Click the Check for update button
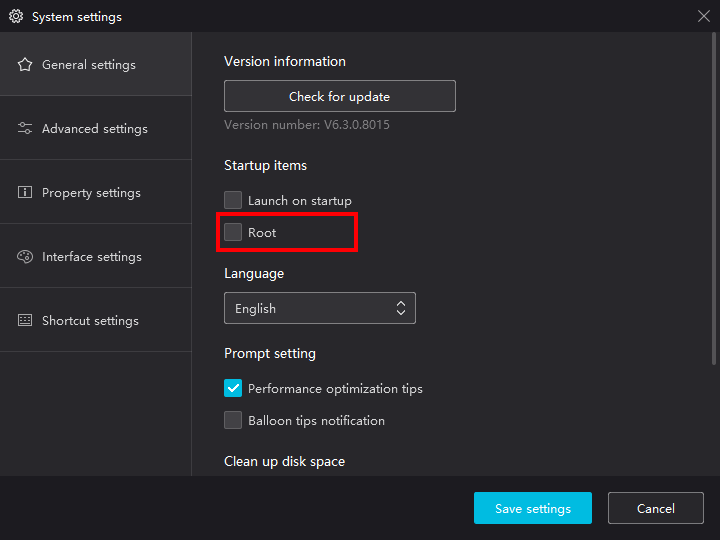 340,96
